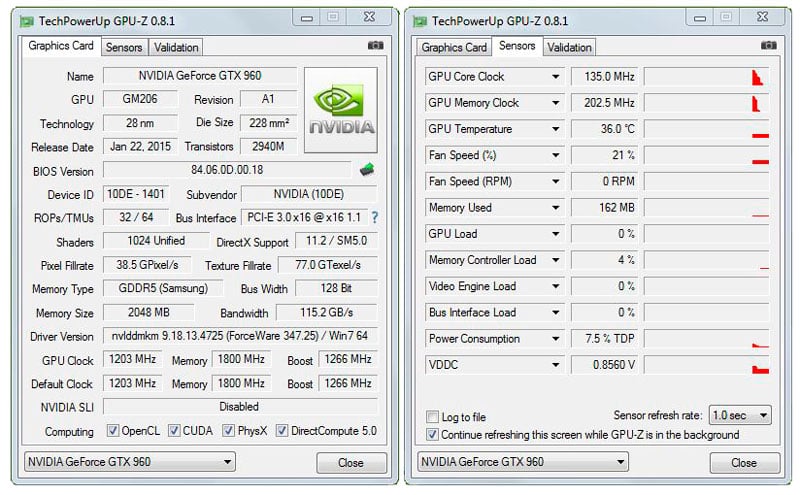Click GPU-Z app icon in right title bar

pos(420,21)
